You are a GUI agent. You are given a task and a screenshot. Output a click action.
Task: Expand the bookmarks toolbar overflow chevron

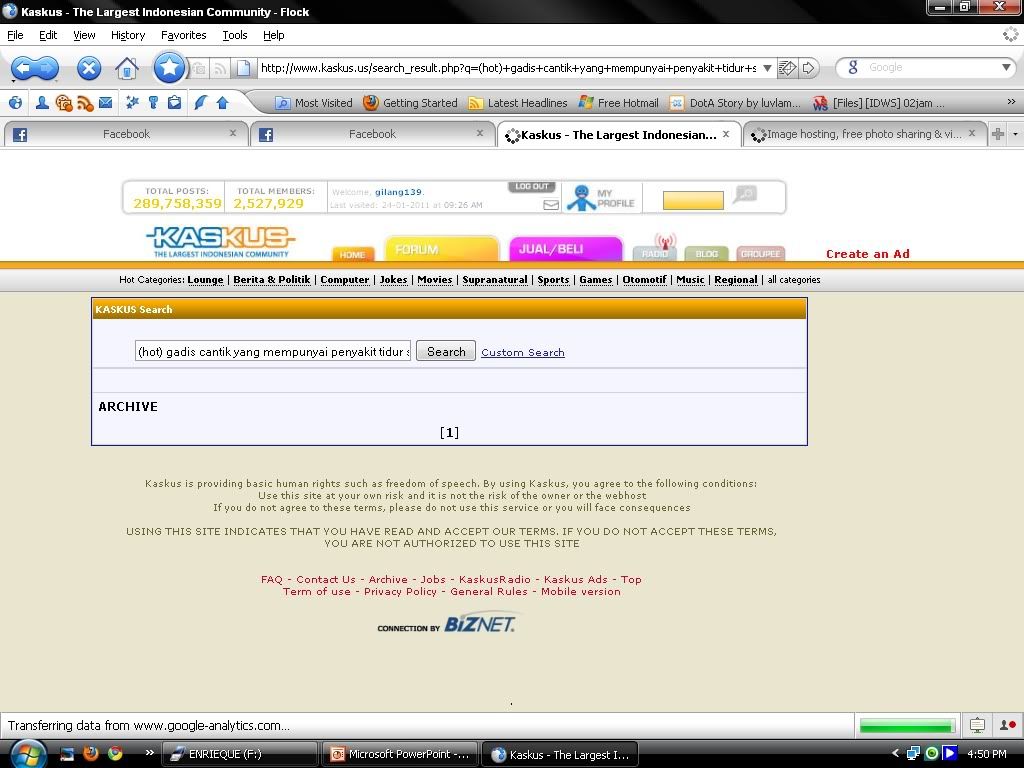coord(1011,102)
